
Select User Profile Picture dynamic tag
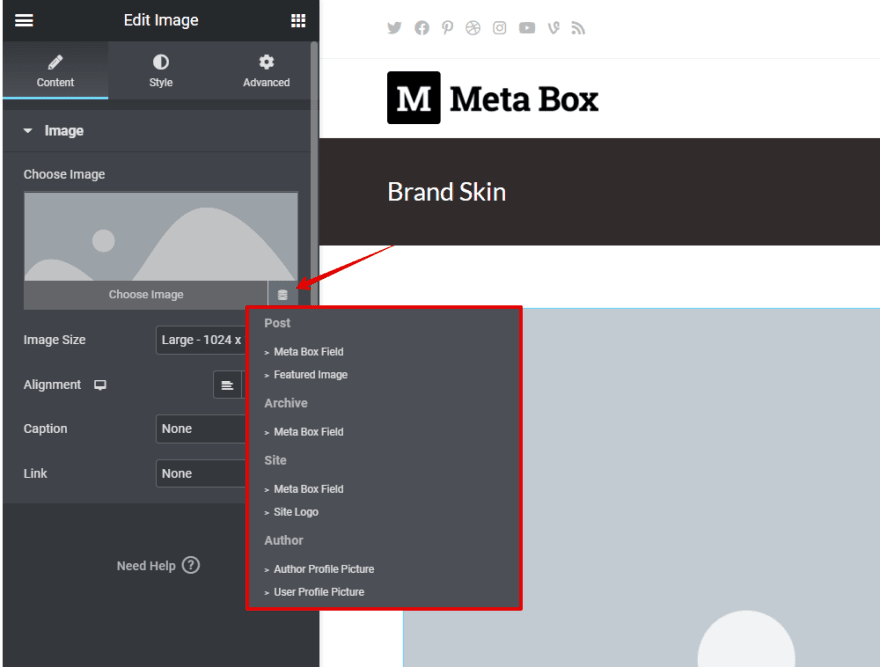[x=319, y=592]
